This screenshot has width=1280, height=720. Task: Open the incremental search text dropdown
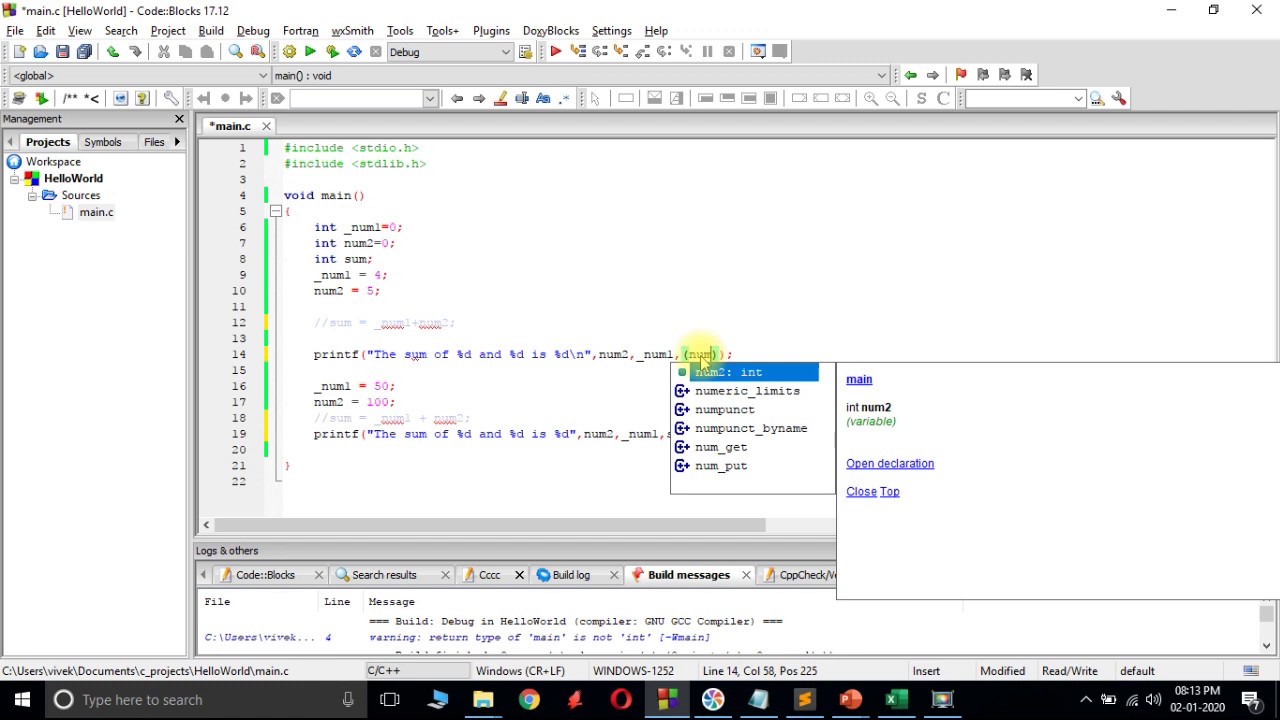click(430, 98)
